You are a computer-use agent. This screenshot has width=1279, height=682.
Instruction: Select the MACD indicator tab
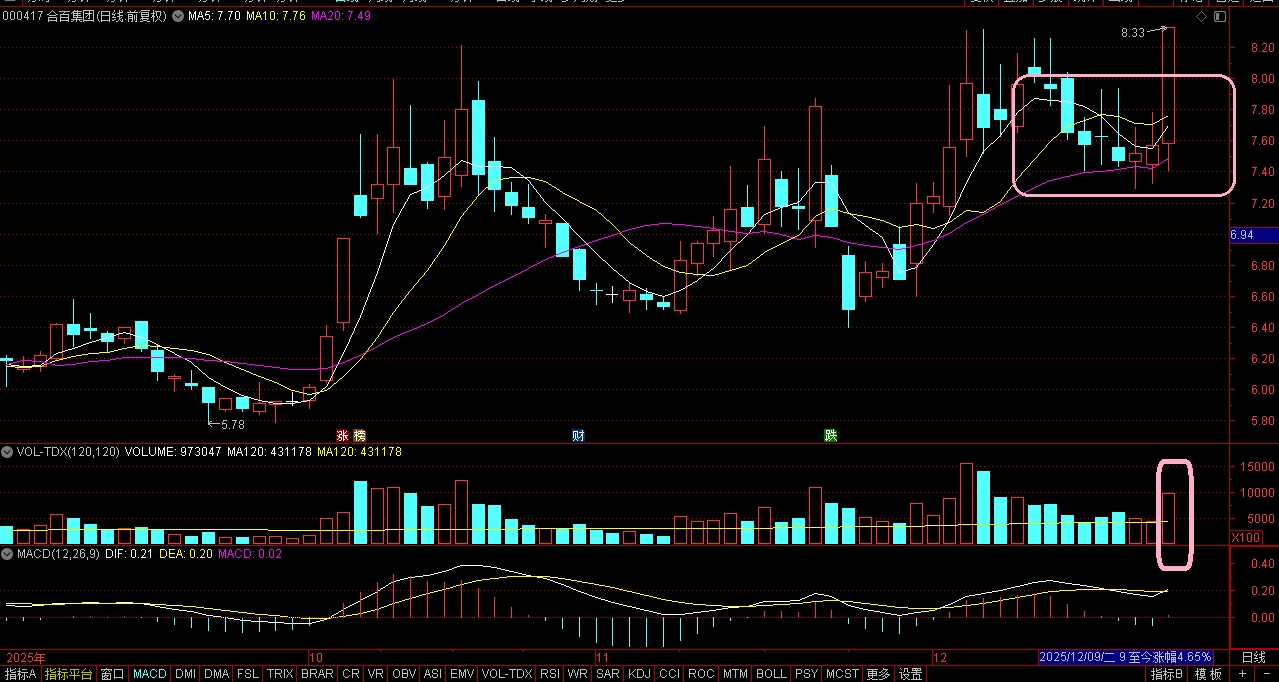pos(150,674)
